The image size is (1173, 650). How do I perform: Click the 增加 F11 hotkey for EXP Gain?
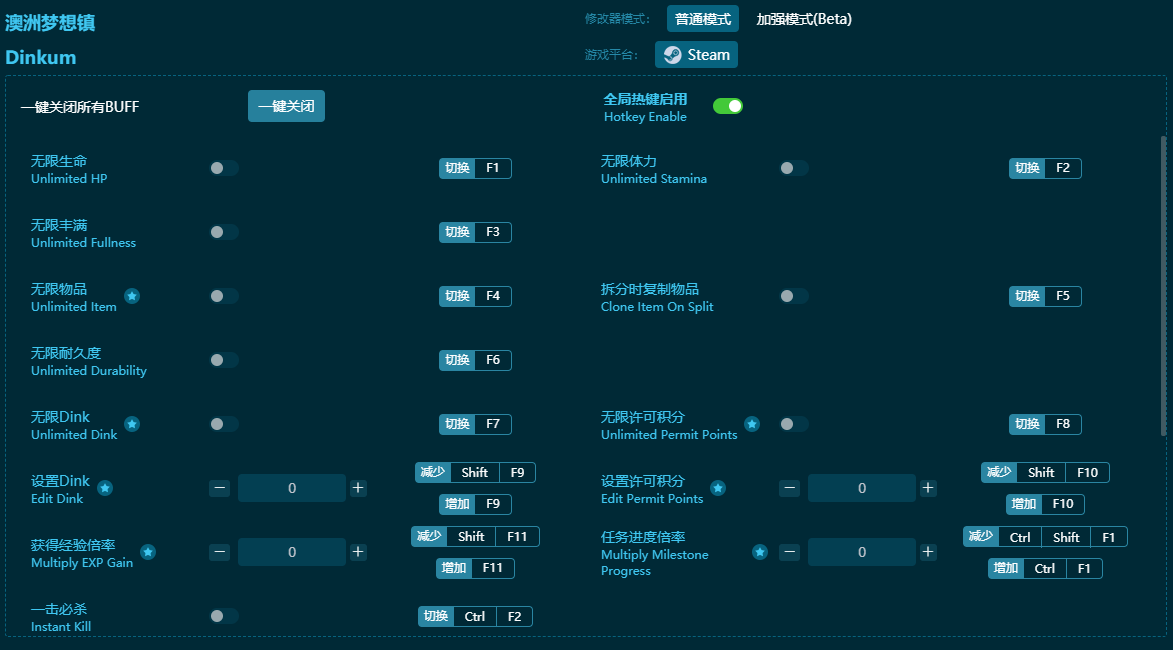coord(475,568)
